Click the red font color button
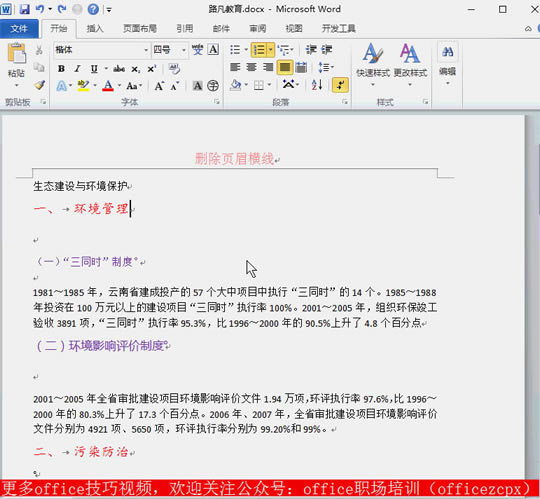 pyautogui.click(x=108, y=85)
